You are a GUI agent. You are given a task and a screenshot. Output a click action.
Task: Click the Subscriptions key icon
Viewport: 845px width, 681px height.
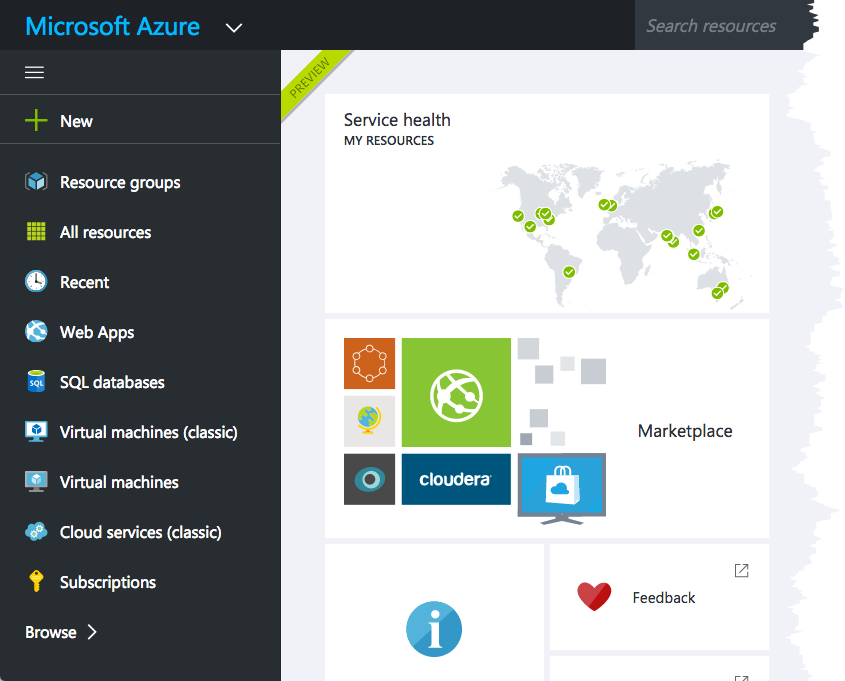click(36, 581)
